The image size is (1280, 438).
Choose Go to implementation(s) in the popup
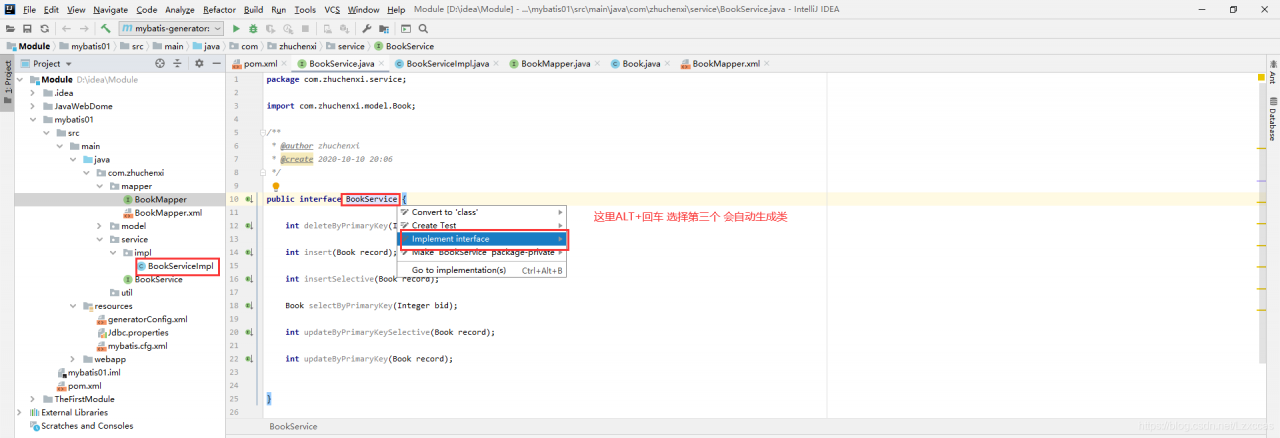click(482, 270)
